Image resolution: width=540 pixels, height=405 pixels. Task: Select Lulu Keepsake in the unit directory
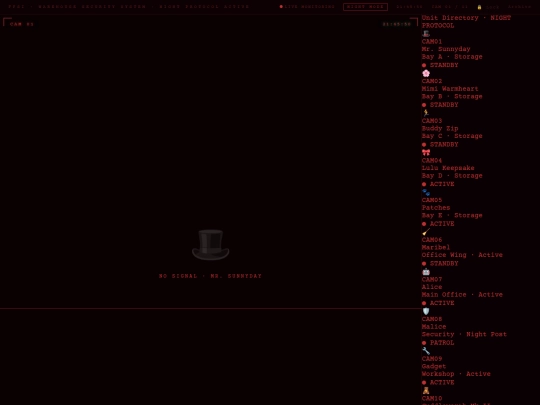point(448,168)
